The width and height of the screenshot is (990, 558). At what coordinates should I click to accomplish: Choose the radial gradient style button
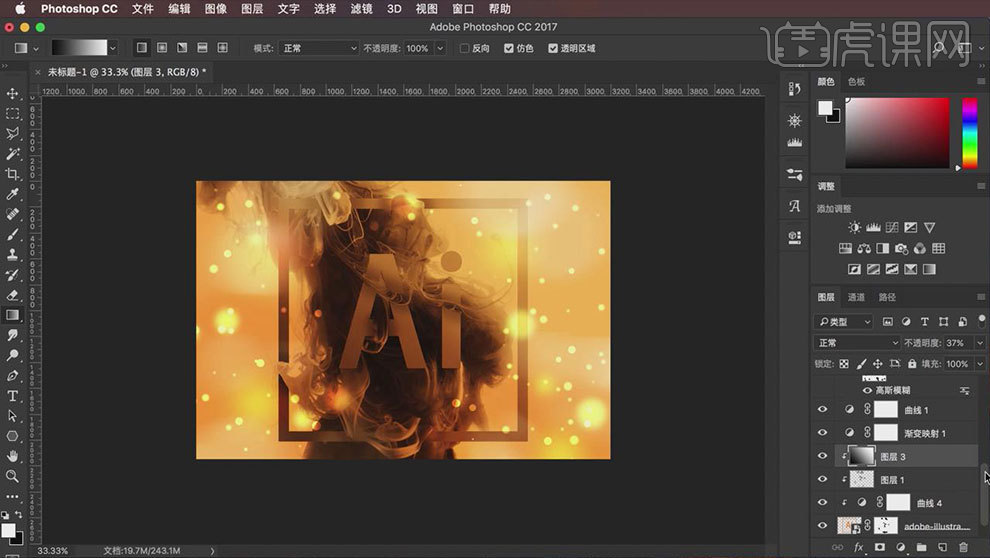[161, 48]
